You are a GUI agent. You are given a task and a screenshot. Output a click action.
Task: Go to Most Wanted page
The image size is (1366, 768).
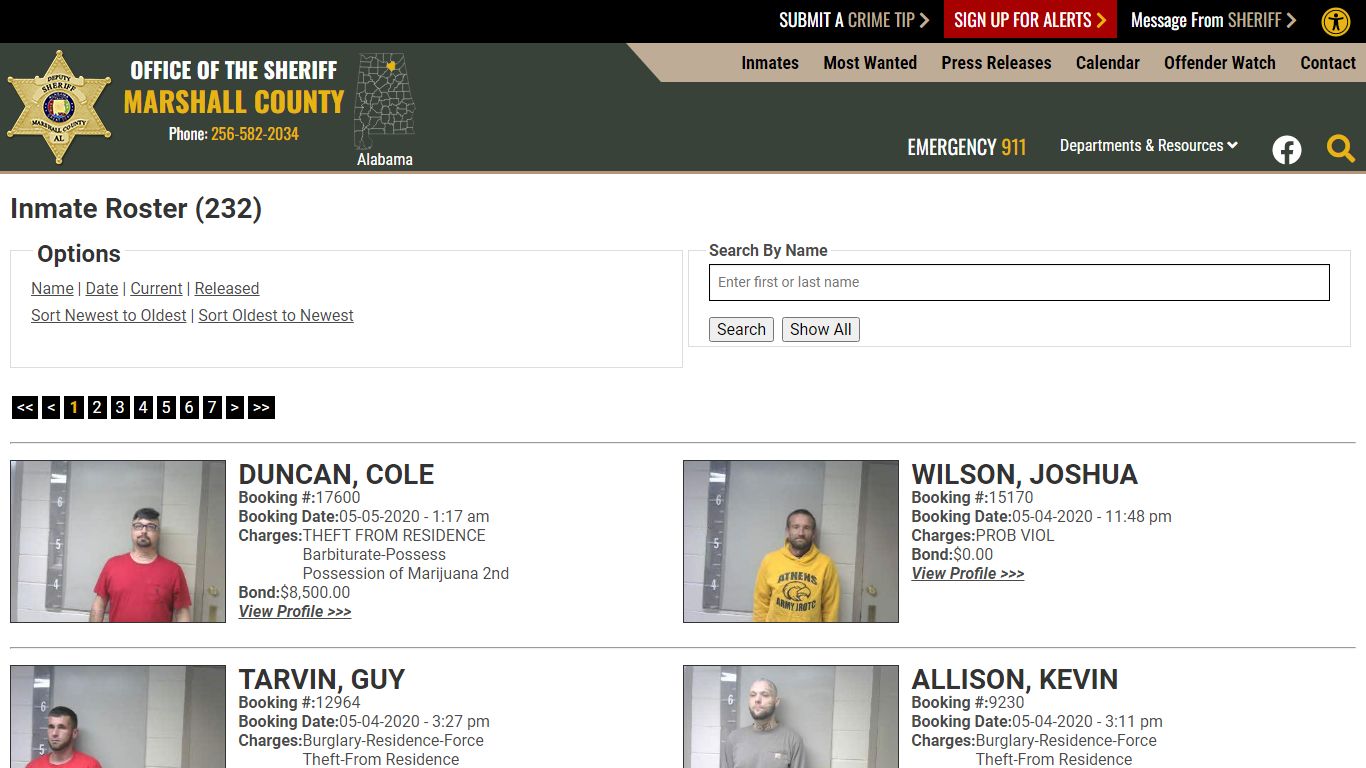click(x=870, y=62)
